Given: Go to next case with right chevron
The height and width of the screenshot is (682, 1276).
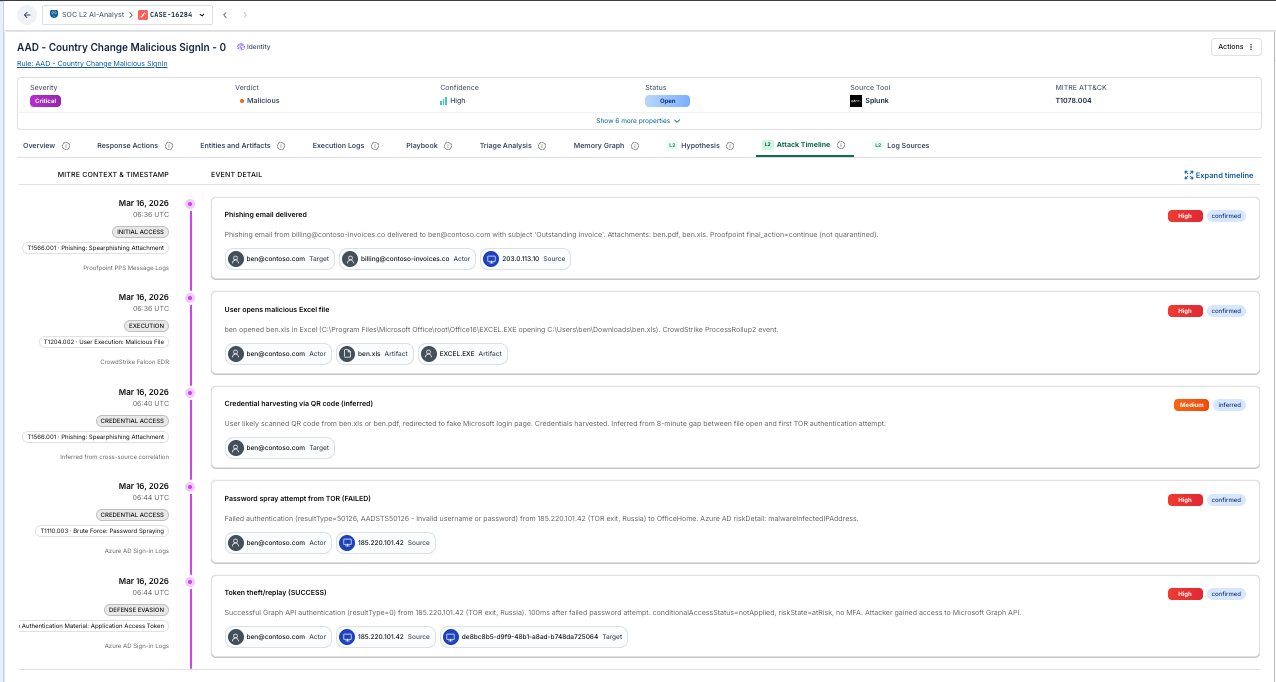Looking at the screenshot, I should tap(245, 15).
